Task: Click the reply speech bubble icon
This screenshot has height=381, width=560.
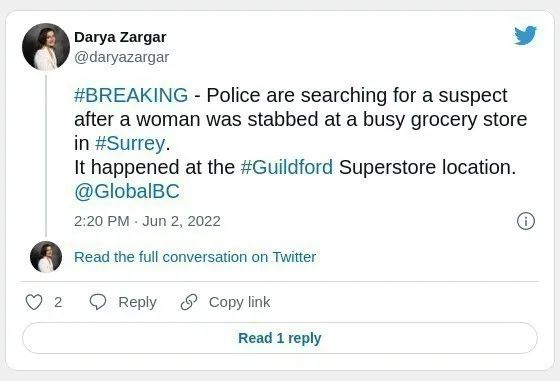Action: tap(98, 302)
